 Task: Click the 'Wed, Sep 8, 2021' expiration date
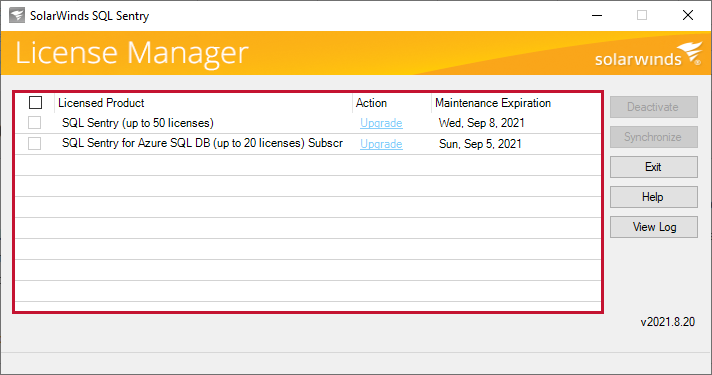pos(481,123)
